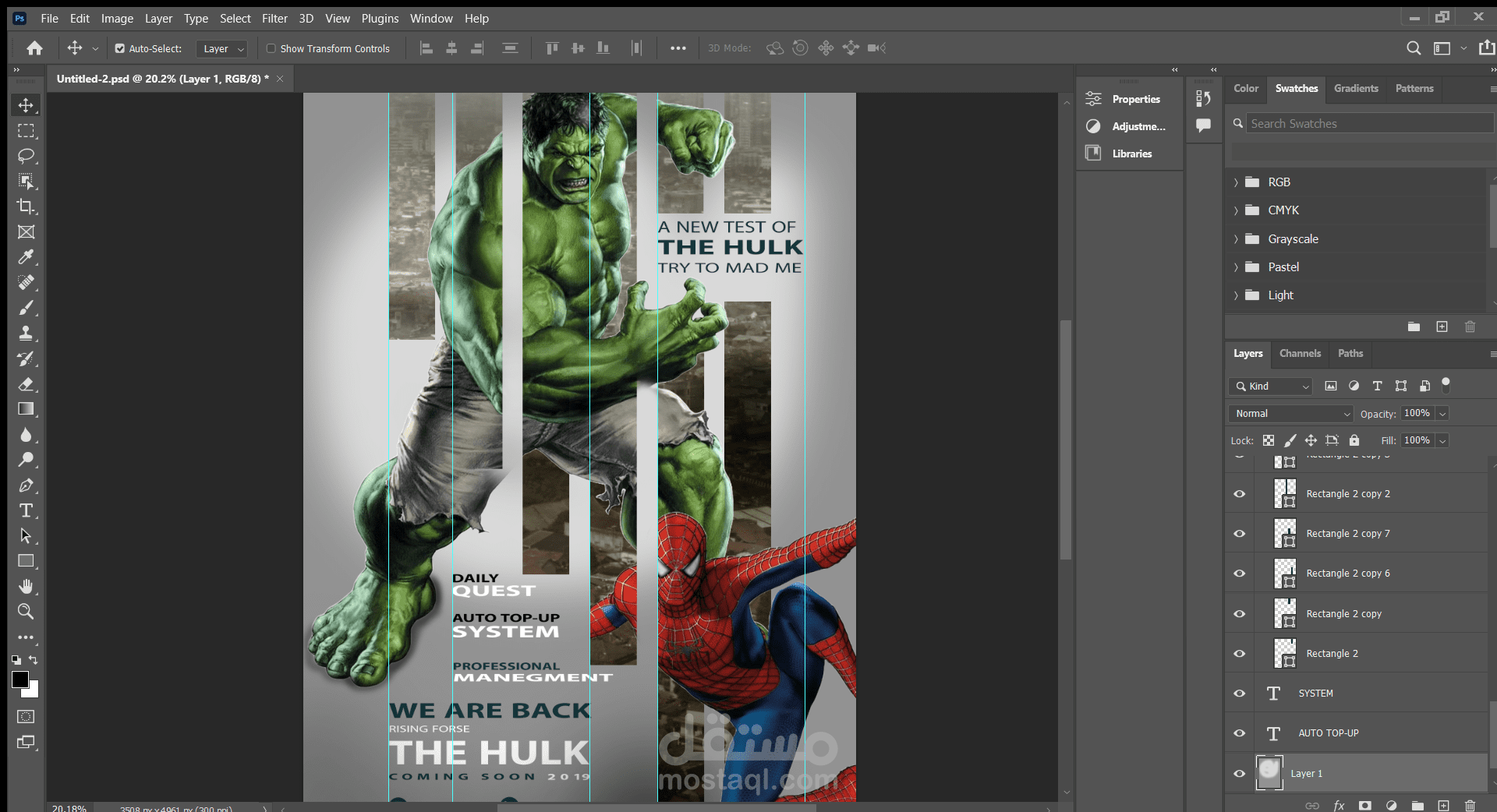Viewport: 1497px width, 812px height.
Task: Expand the Pastel swatch folder
Action: [x=1236, y=267]
